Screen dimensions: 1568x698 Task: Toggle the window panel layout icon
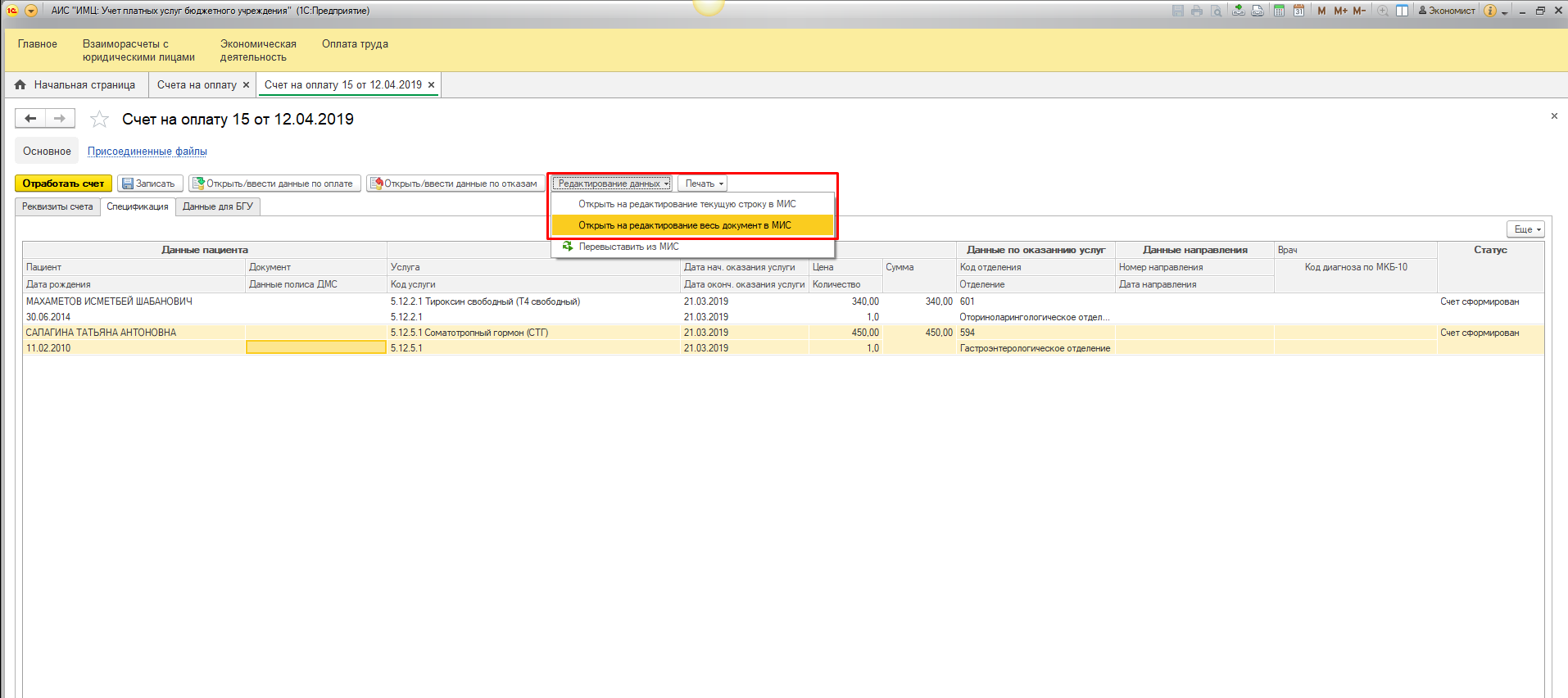[x=1403, y=11]
